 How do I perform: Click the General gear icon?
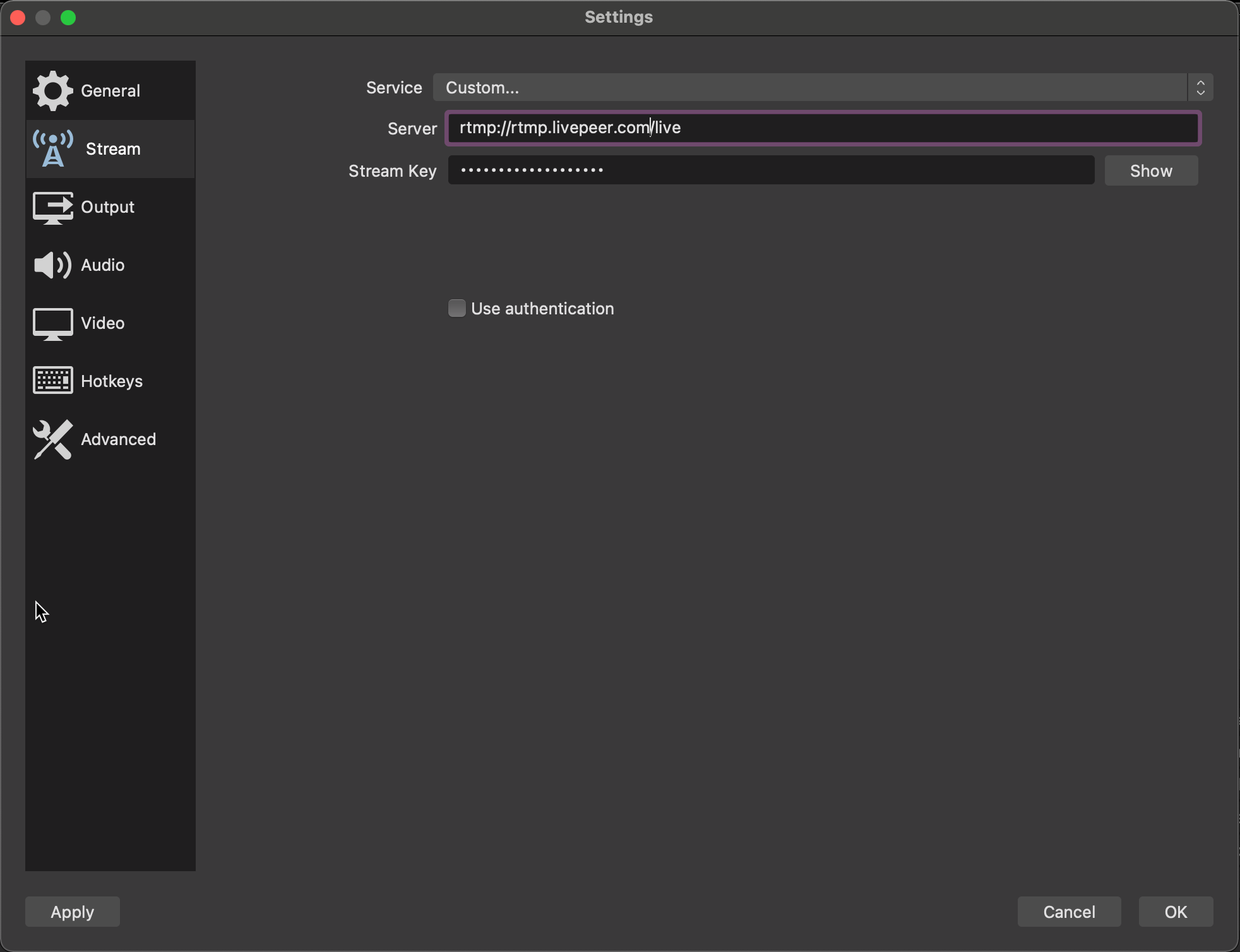(x=52, y=91)
